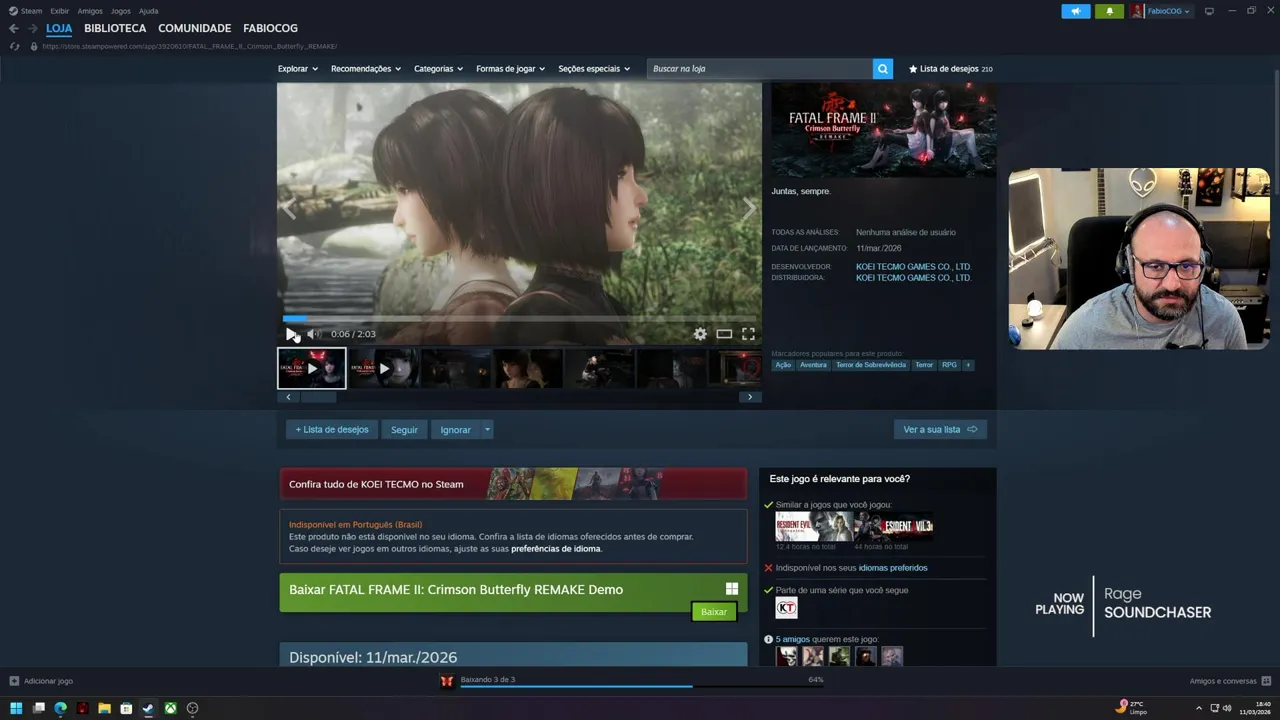
Task: Open the preferências de idioma link
Action: click(556, 549)
